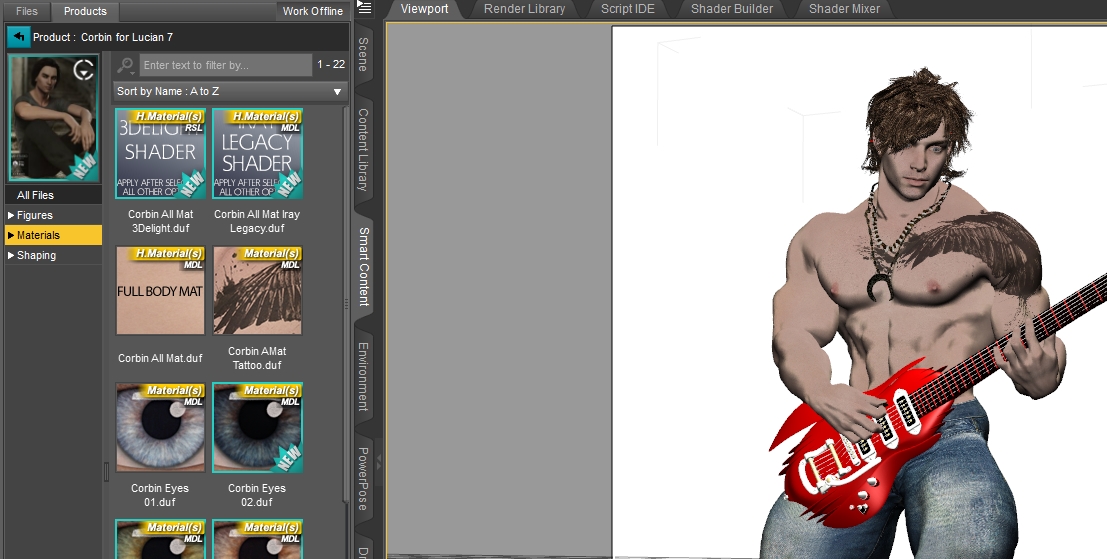Image resolution: width=1107 pixels, height=559 pixels.
Task: Open the Scene side pane tab
Action: [x=363, y=54]
